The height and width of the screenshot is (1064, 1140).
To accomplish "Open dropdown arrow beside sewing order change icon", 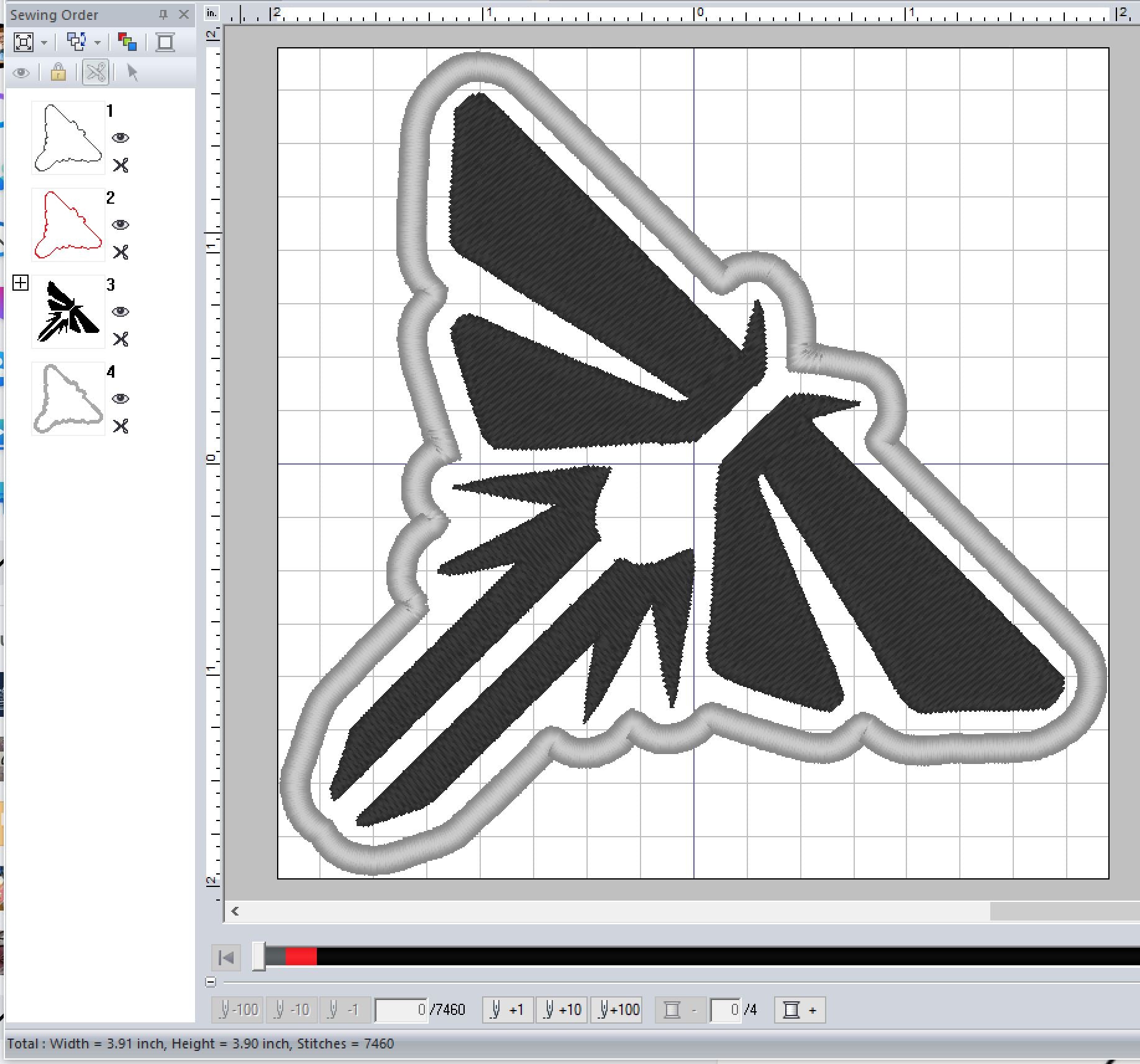I will (x=98, y=43).
